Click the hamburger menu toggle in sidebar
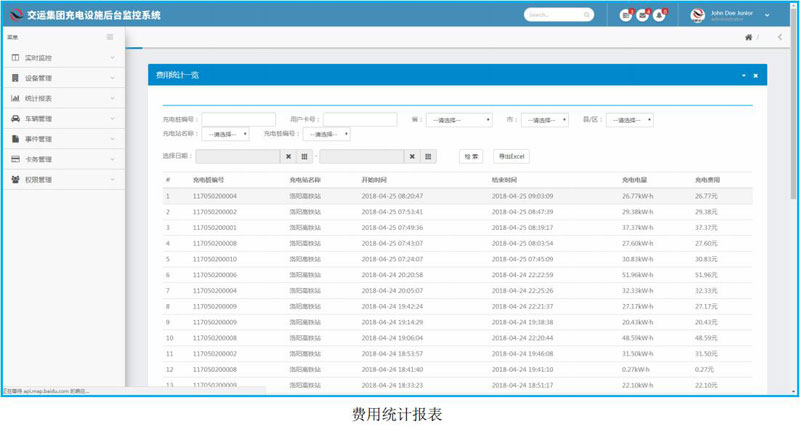 pyautogui.click(x=110, y=36)
